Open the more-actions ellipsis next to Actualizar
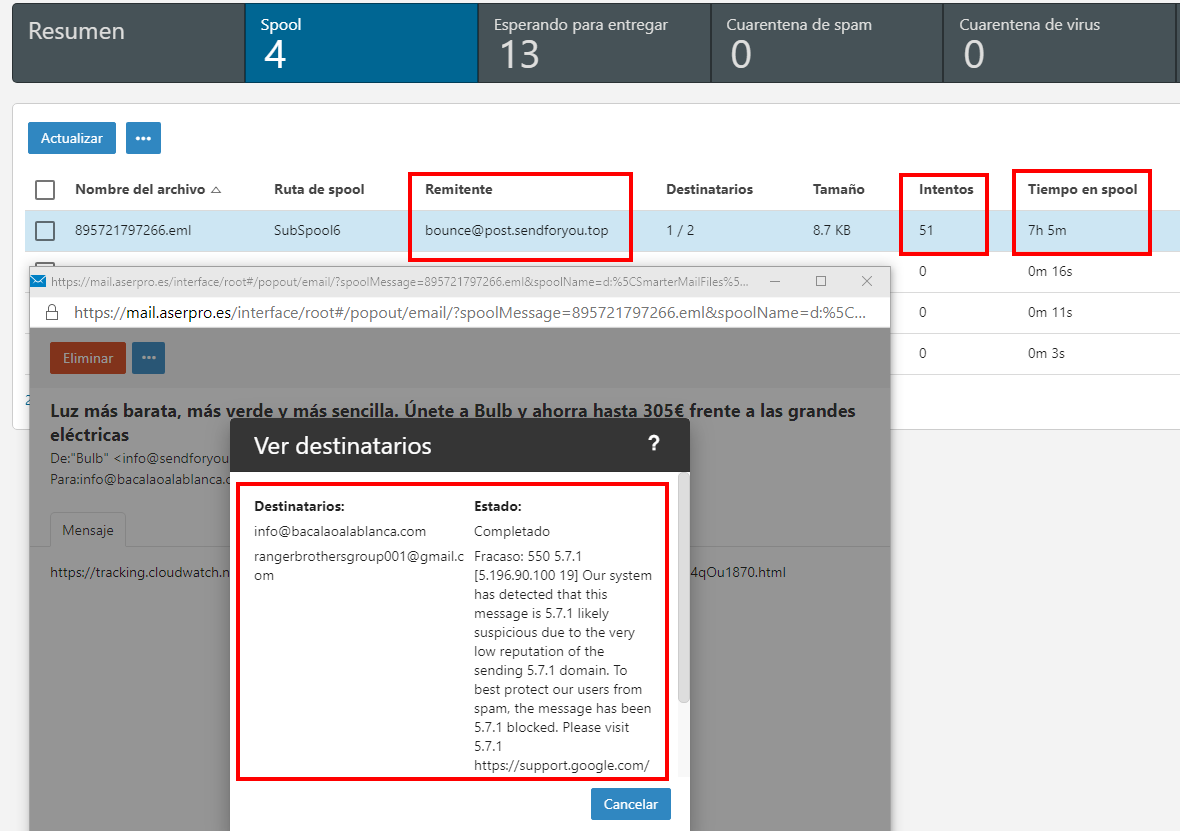Viewport: 1180px width, 831px height. point(143,138)
